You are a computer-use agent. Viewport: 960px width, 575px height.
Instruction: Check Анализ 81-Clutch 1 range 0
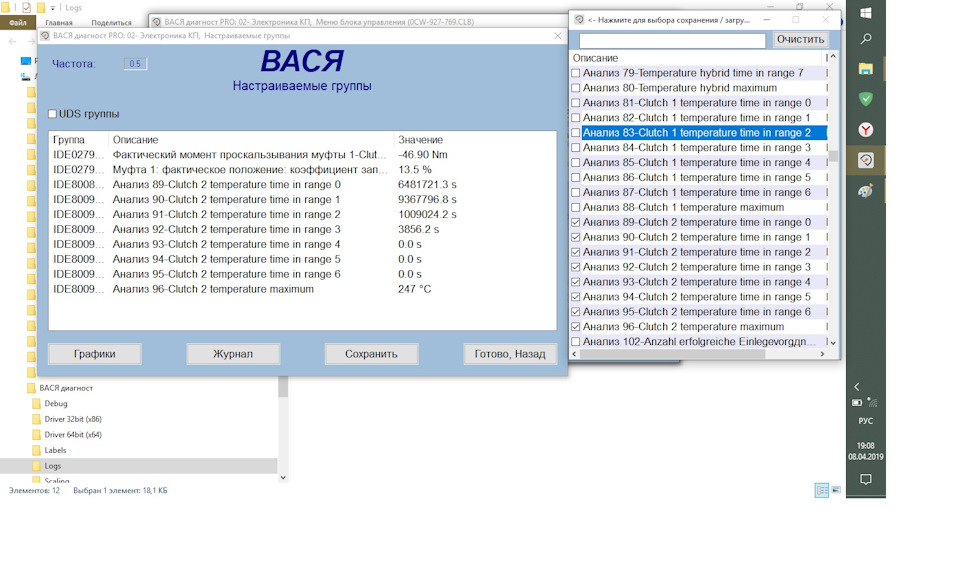click(x=576, y=103)
